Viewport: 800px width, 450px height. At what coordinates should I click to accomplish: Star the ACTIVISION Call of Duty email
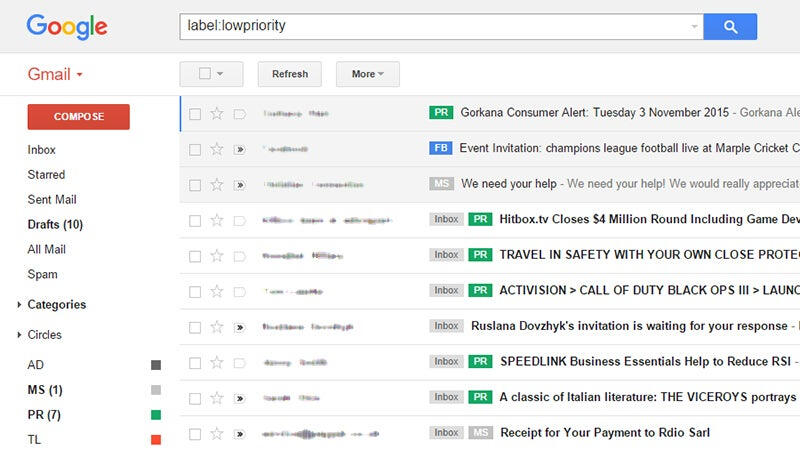click(x=217, y=291)
